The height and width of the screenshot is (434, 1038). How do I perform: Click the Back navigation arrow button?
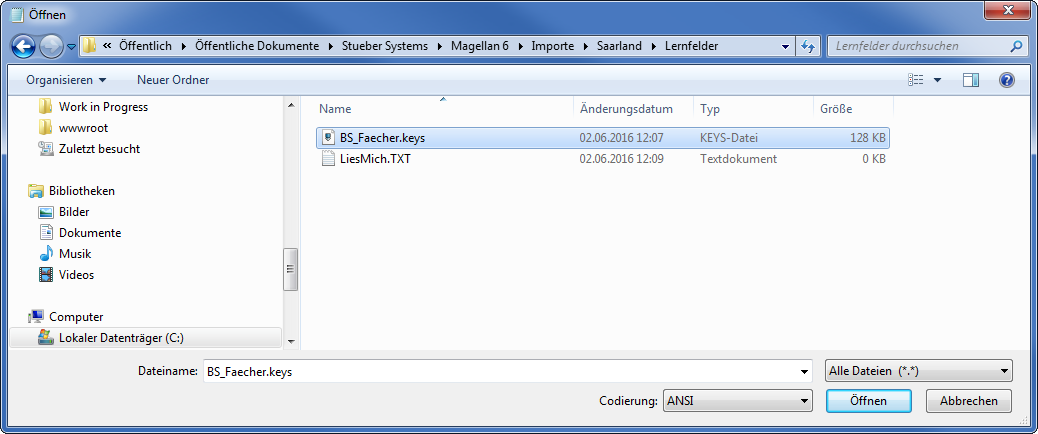point(24,46)
